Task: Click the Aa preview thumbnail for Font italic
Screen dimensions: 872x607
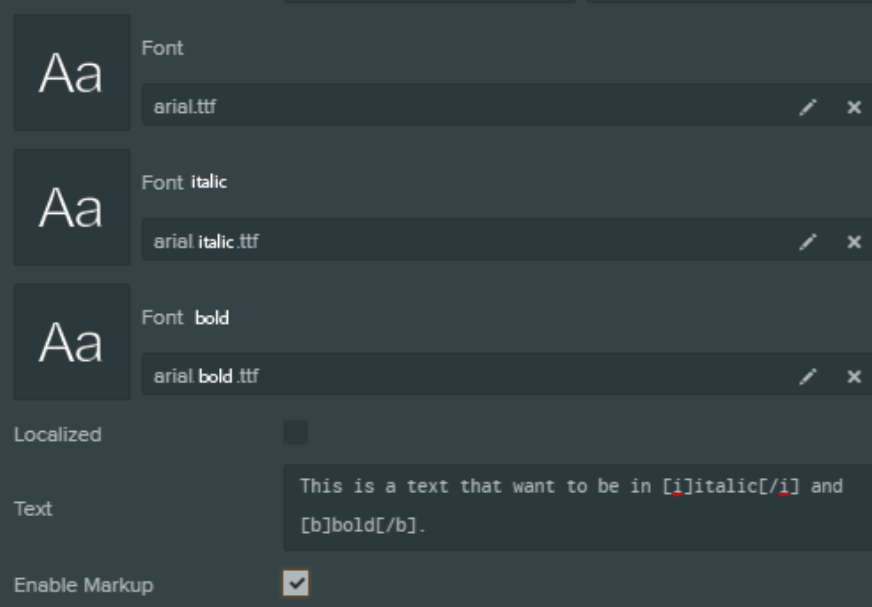Action: (72, 207)
